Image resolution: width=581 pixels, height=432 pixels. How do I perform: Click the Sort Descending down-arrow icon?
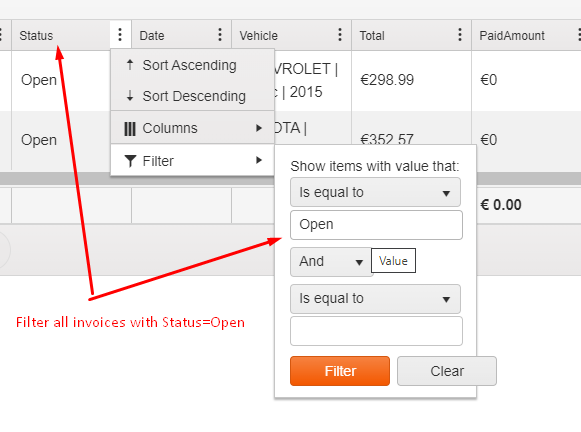click(x=130, y=96)
